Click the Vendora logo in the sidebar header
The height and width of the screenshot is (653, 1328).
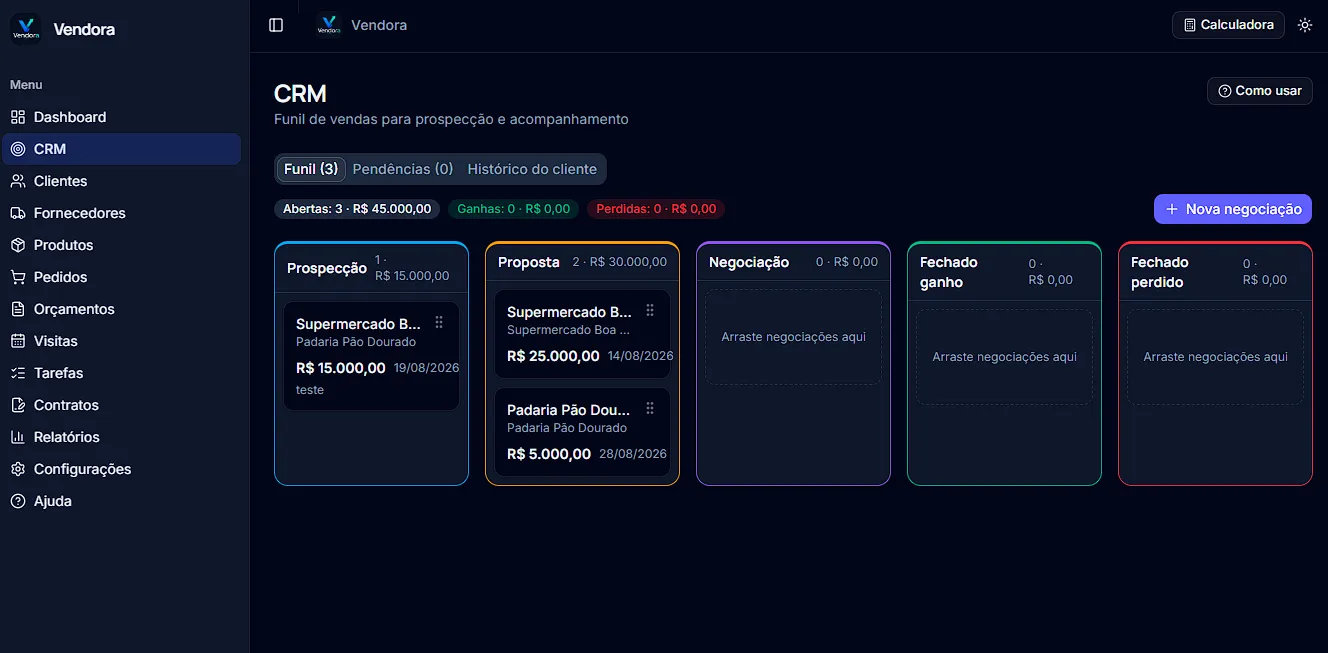click(26, 29)
